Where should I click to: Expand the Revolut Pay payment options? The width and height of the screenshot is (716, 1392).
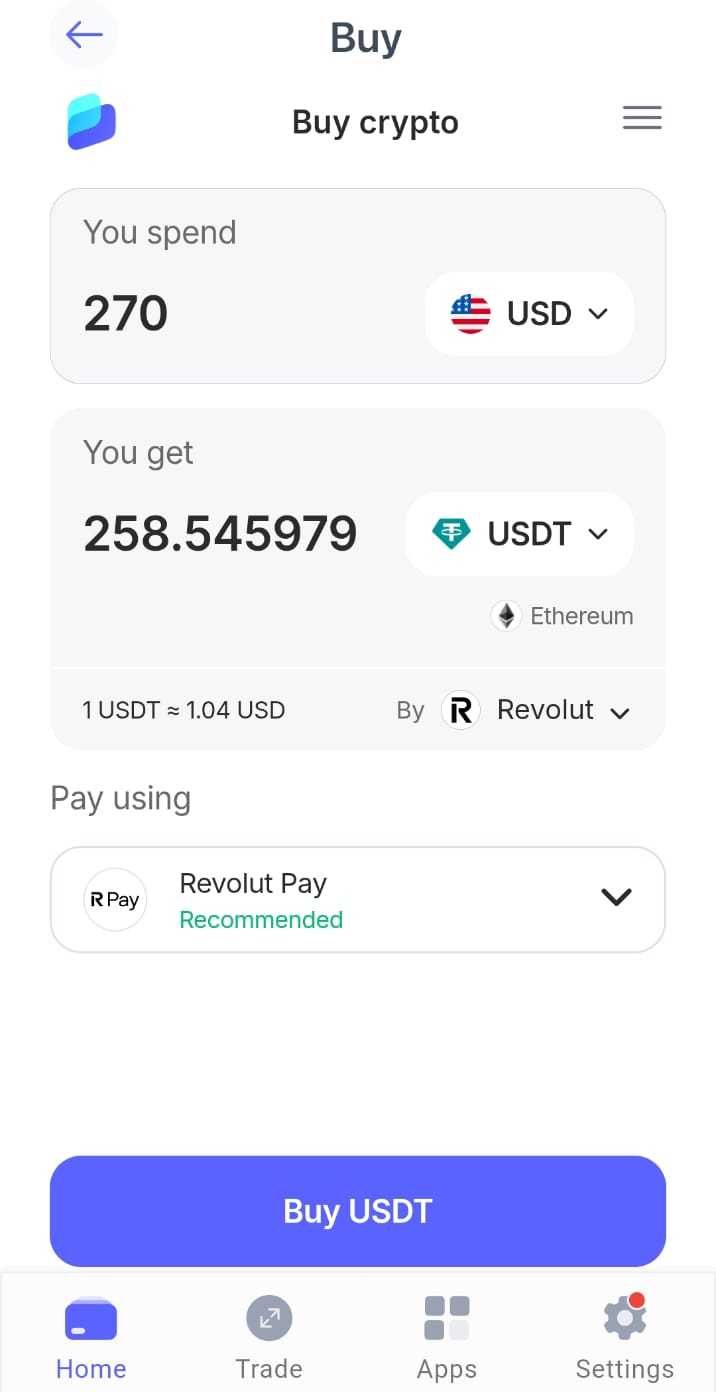616,897
